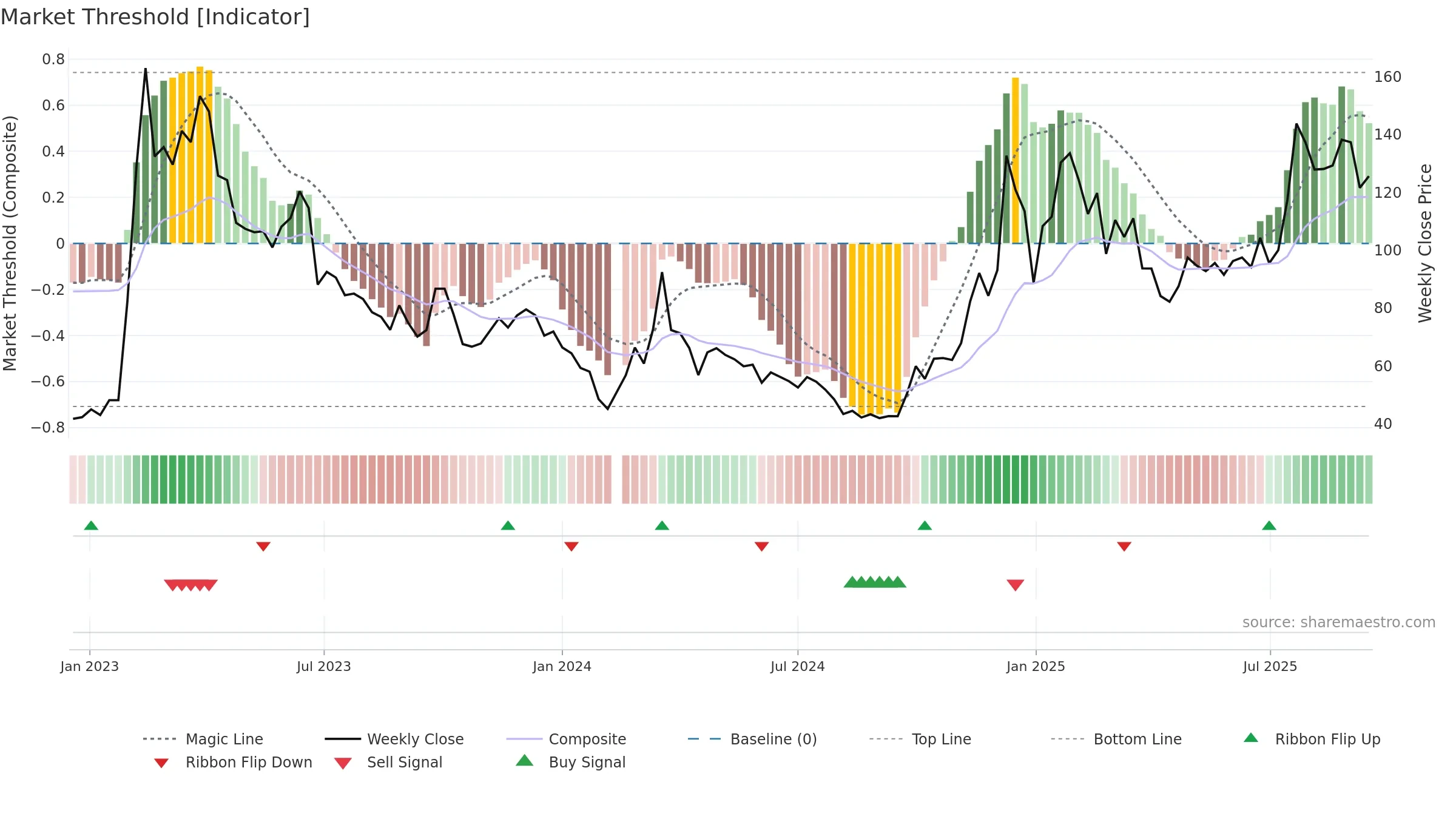Image resolution: width=1456 pixels, height=819 pixels.
Task: Click the Jul 2024 x-axis label
Action: coord(798,666)
